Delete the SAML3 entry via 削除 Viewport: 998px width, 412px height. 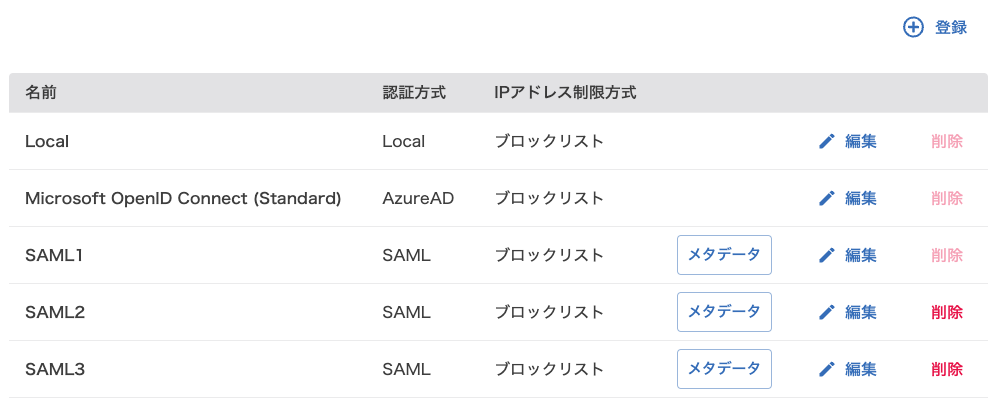point(946,369)
